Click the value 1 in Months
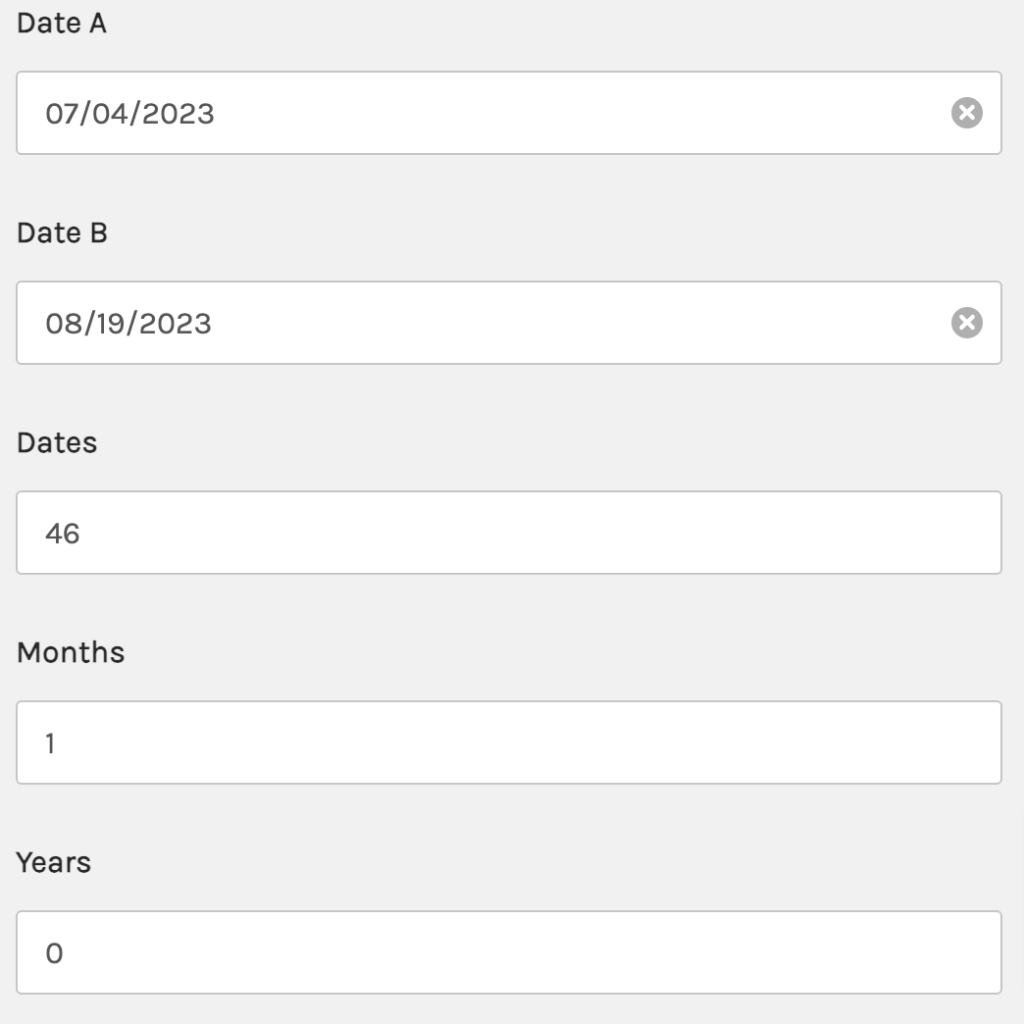The height and width of the screenshot is (1024, 1024). (x=50, y=743)
